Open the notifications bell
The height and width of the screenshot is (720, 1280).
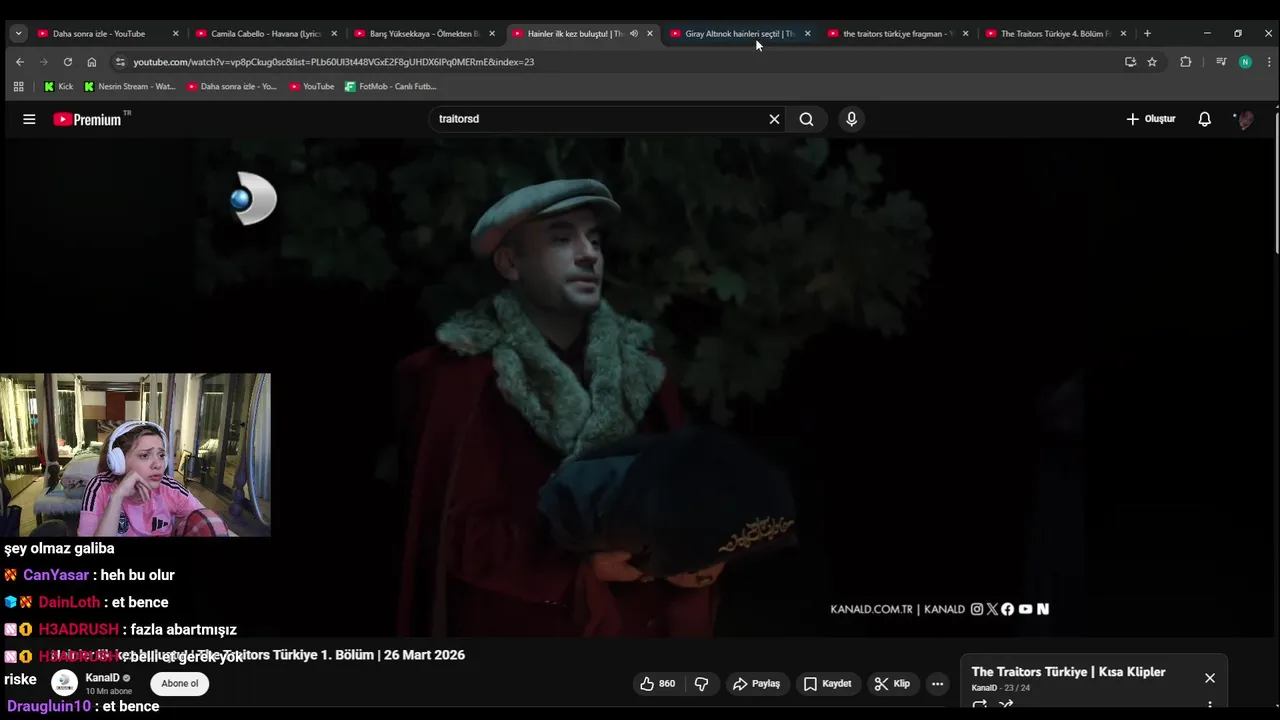tap(1205, 119)
